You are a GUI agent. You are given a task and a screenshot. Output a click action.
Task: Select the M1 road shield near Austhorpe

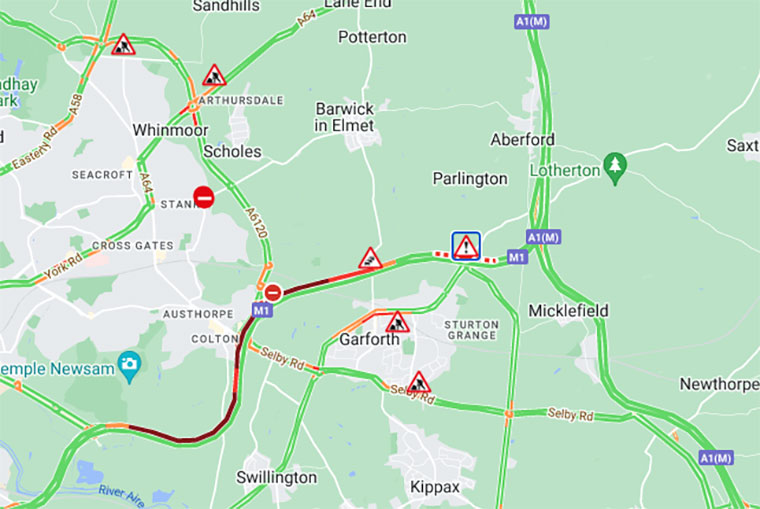(x=262, y=310)
